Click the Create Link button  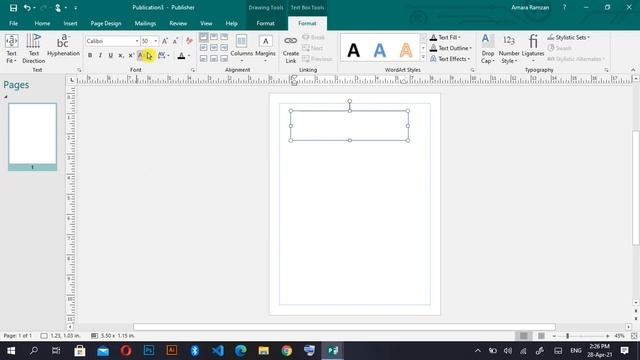(291, 49)
